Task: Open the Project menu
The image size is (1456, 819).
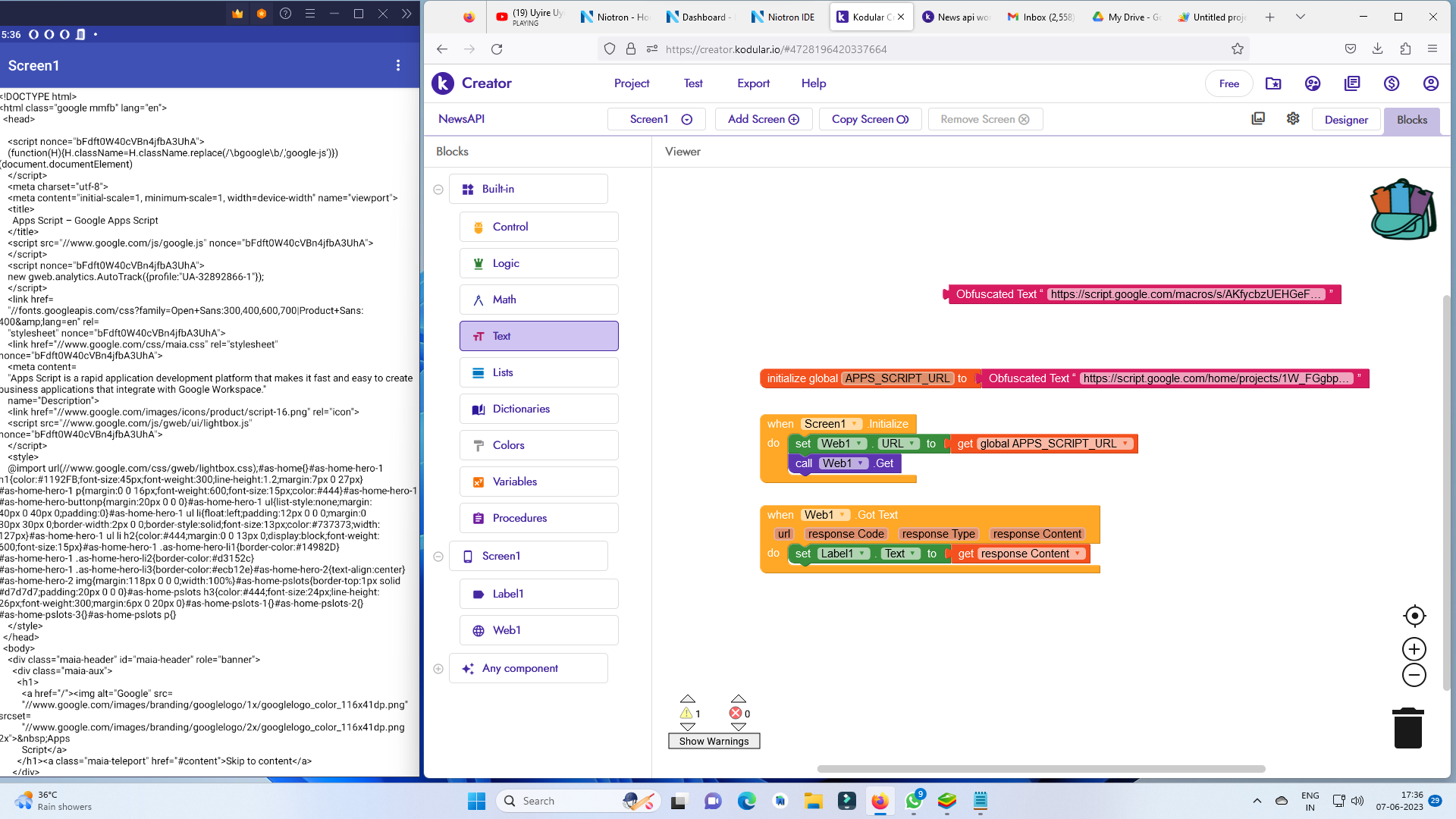Action: tap(632, 83)
